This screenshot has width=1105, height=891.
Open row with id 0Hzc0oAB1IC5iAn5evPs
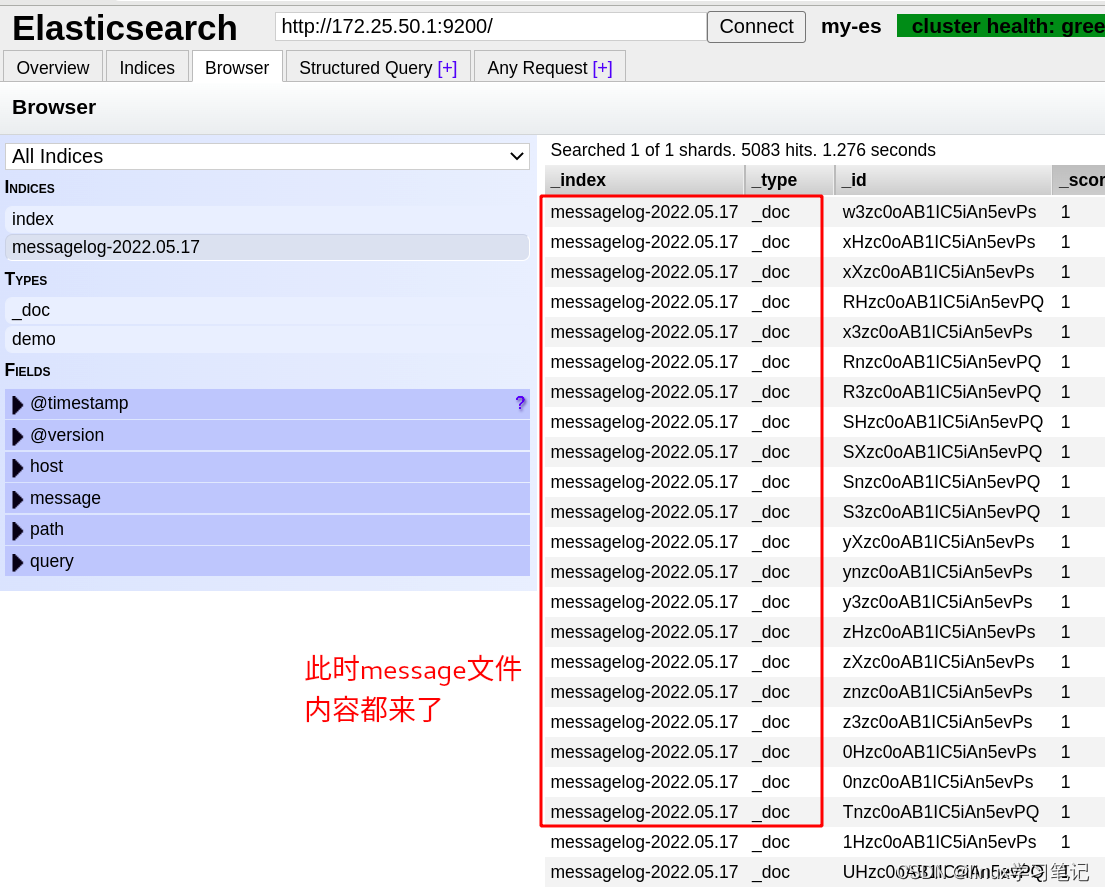click(825, 752)
